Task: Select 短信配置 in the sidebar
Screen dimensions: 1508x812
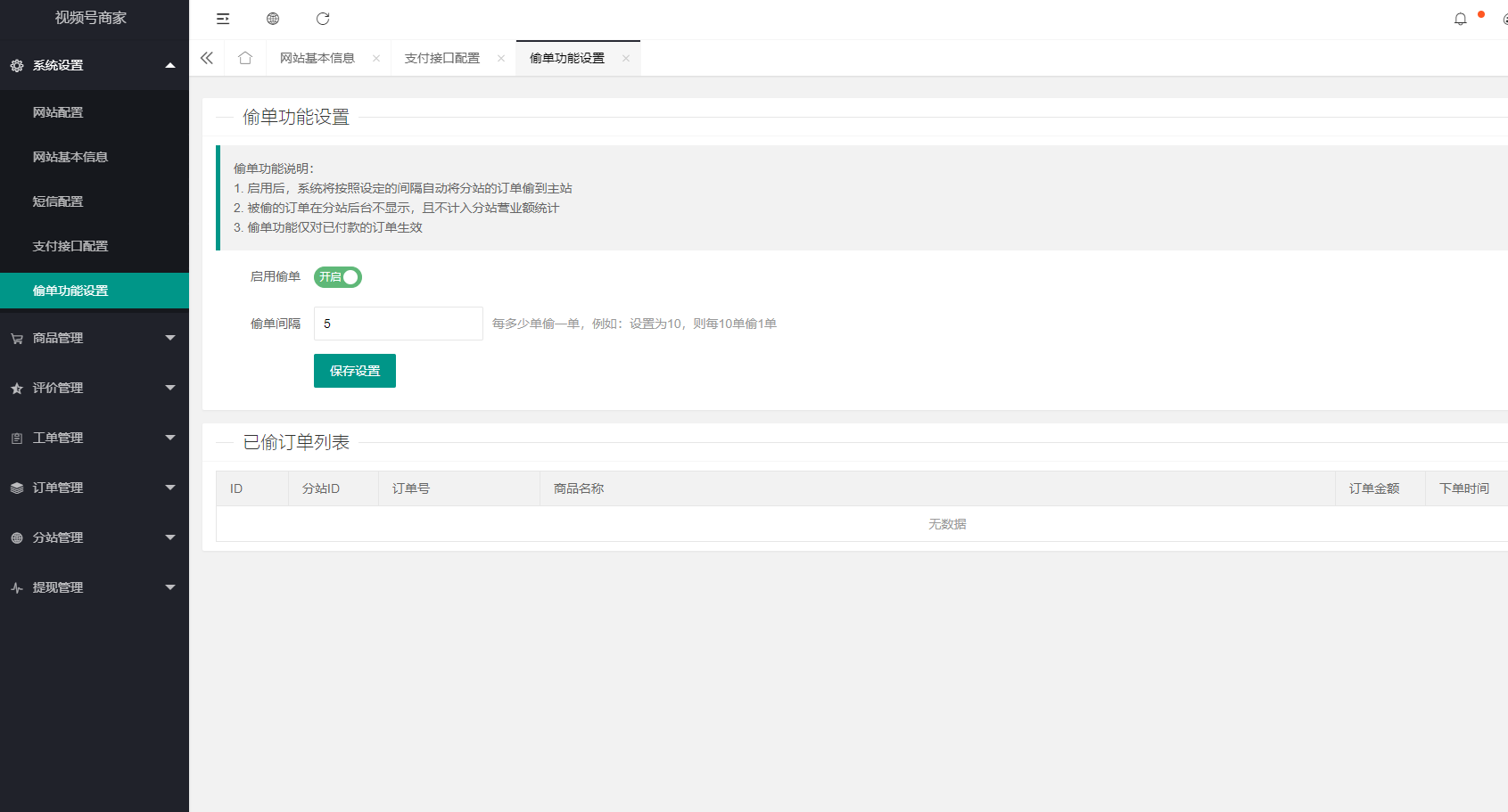Action: point(57,201)
